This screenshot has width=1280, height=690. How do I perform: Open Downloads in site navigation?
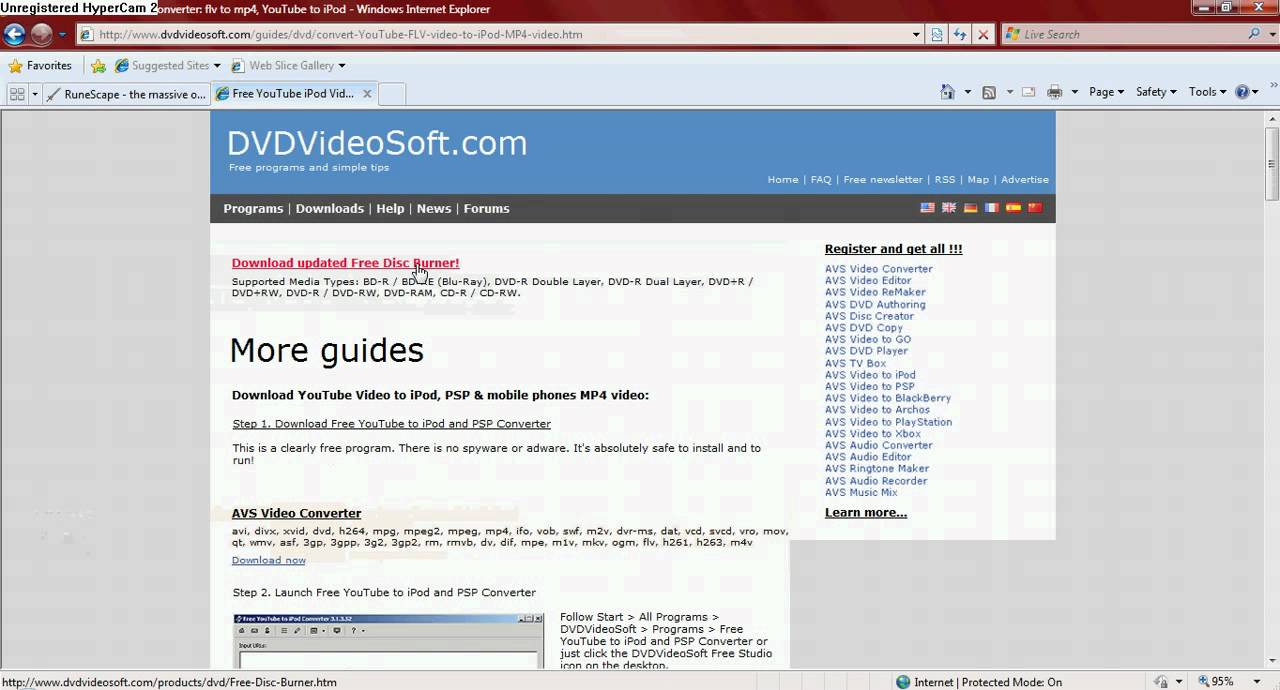[x=329, y=209]
